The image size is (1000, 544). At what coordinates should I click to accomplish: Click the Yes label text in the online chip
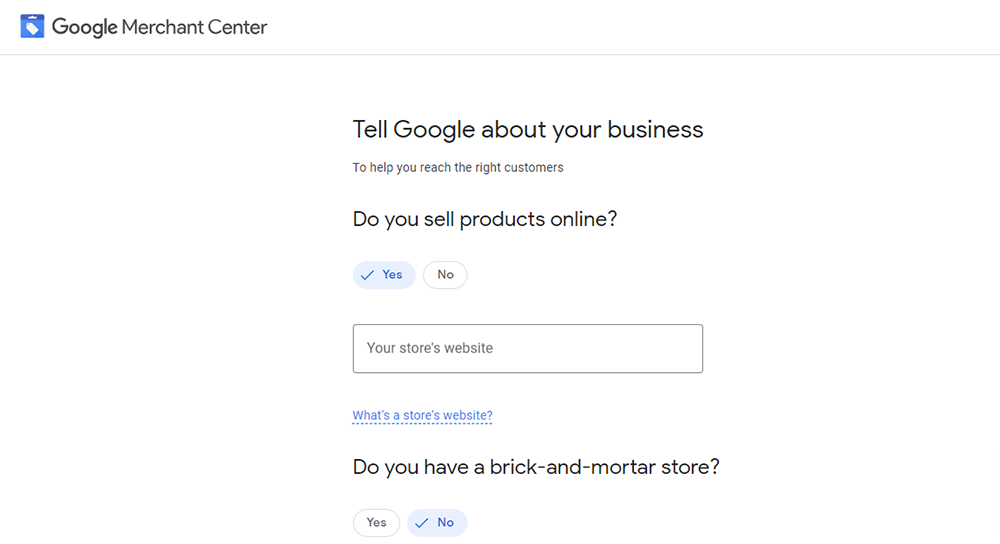392,274
